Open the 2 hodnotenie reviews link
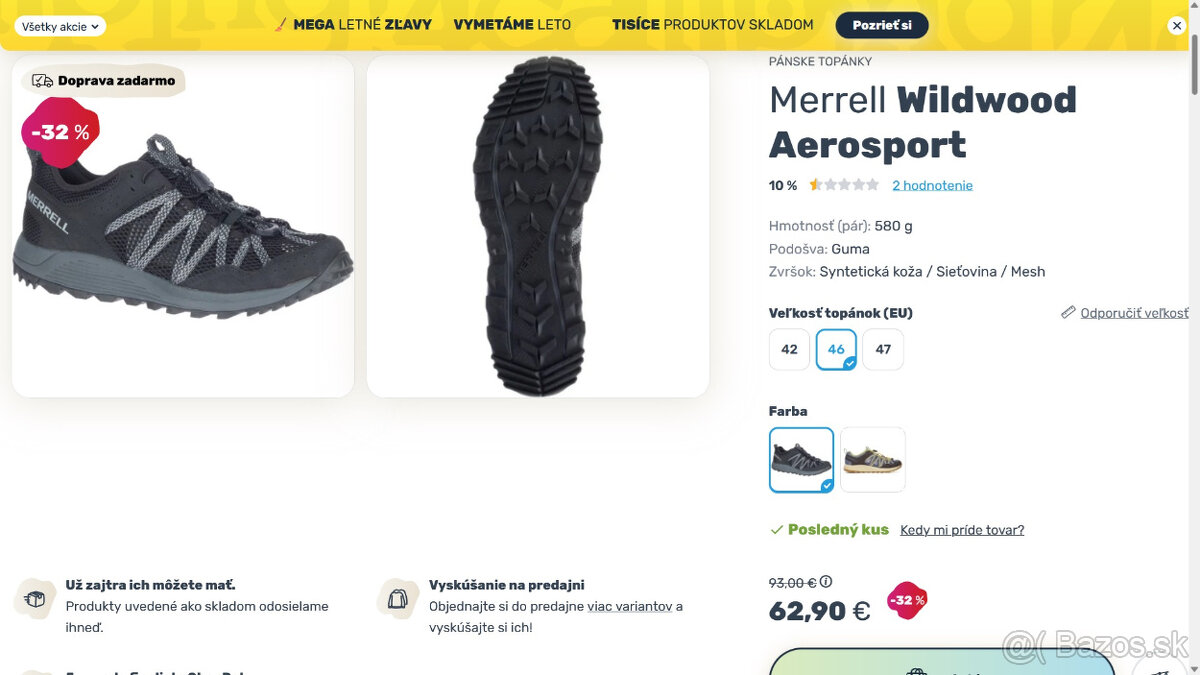 click(932, 184)
